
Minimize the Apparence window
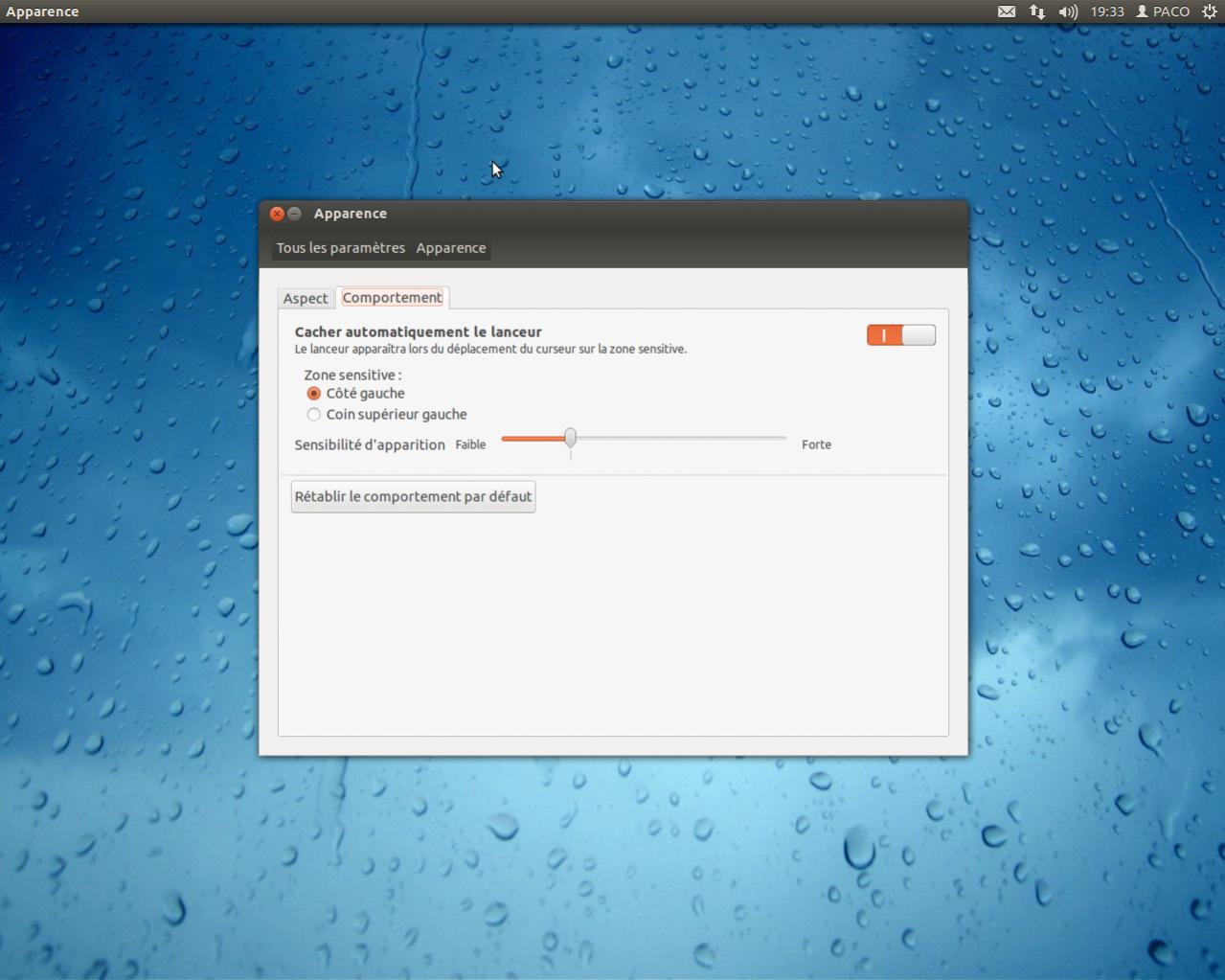tap(295, 214)
